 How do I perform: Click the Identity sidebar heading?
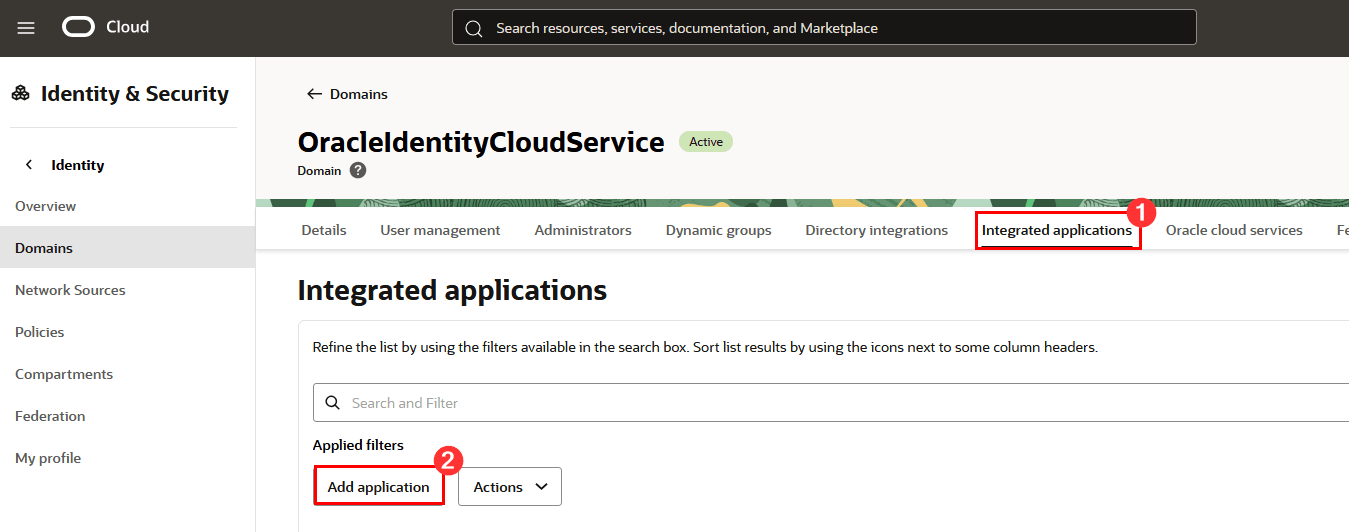tap(78, 165)
